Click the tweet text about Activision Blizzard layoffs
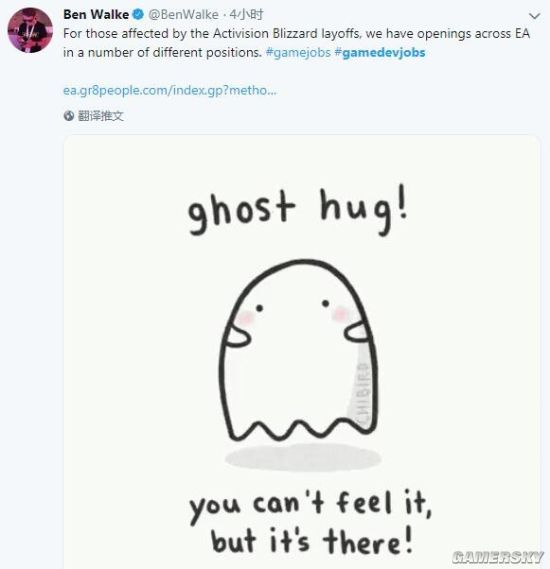550x569 pixels. click(296, 43)
